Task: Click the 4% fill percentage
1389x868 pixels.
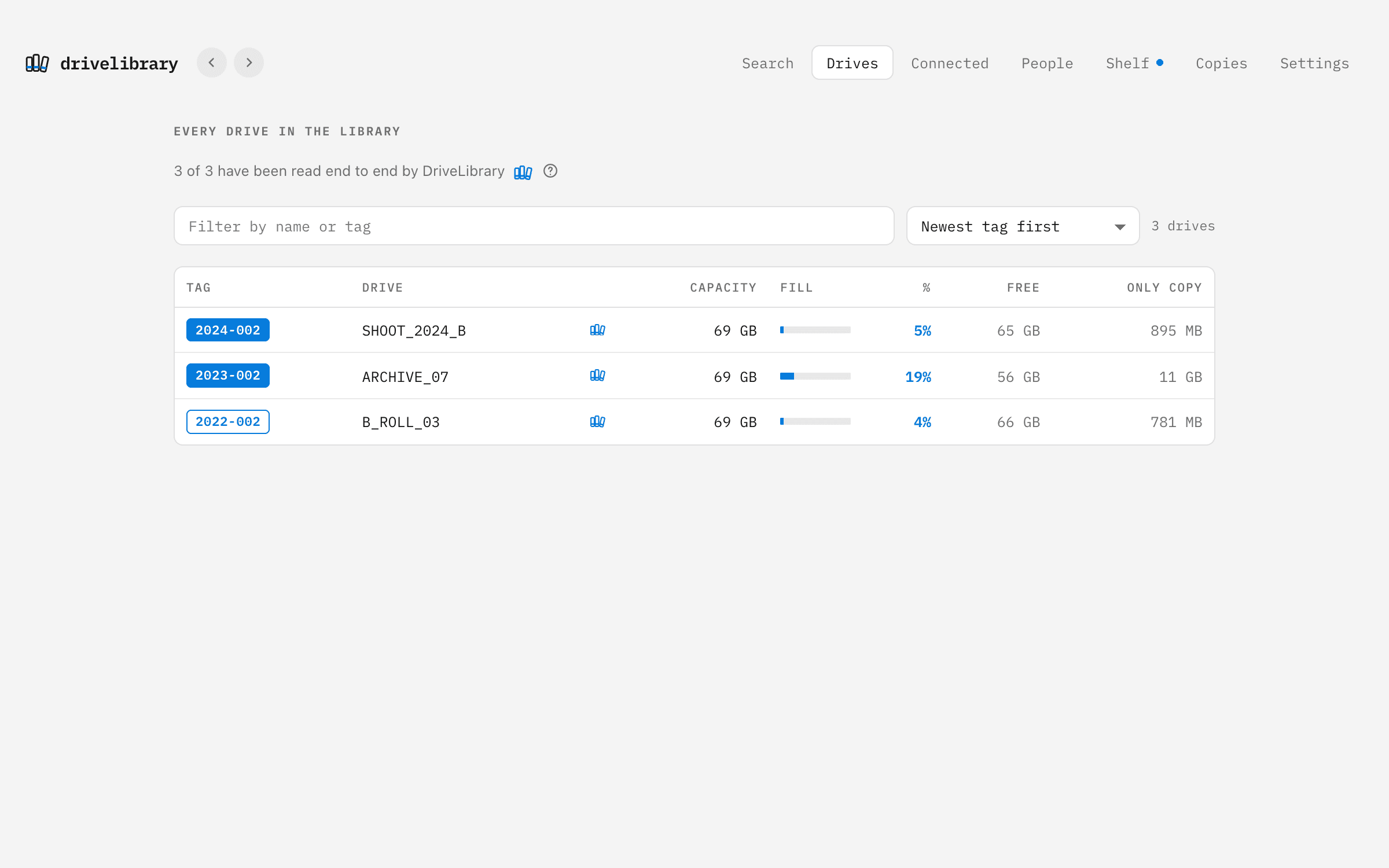Action: click(923, 422)
